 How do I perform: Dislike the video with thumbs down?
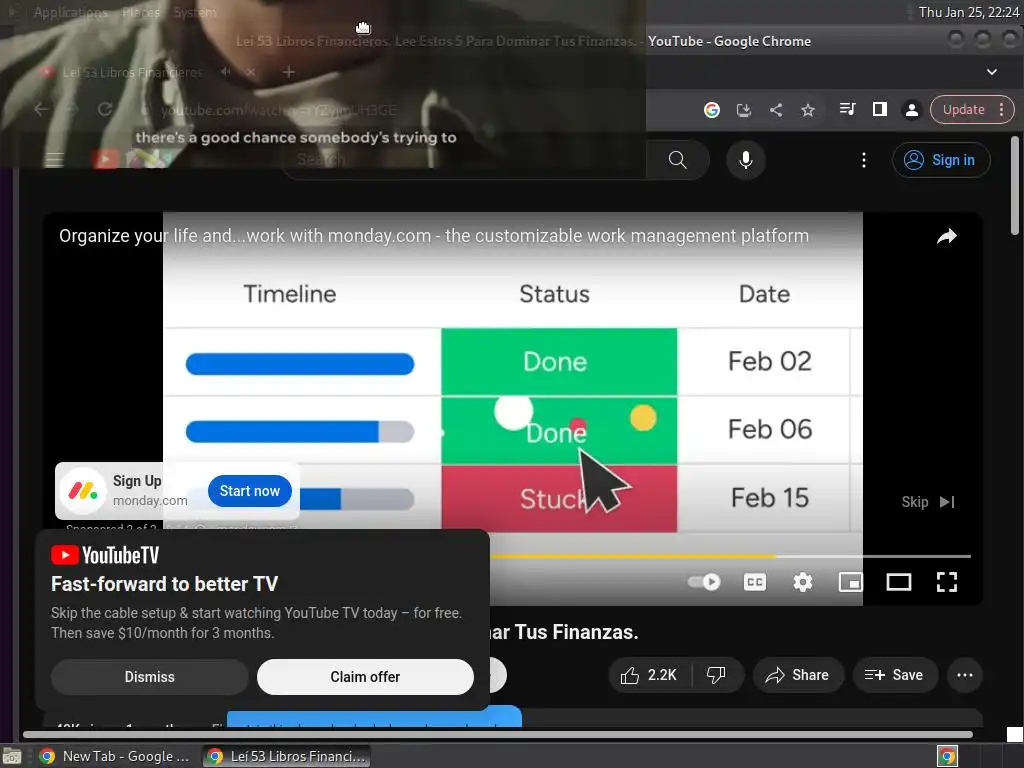pos(716,675)
